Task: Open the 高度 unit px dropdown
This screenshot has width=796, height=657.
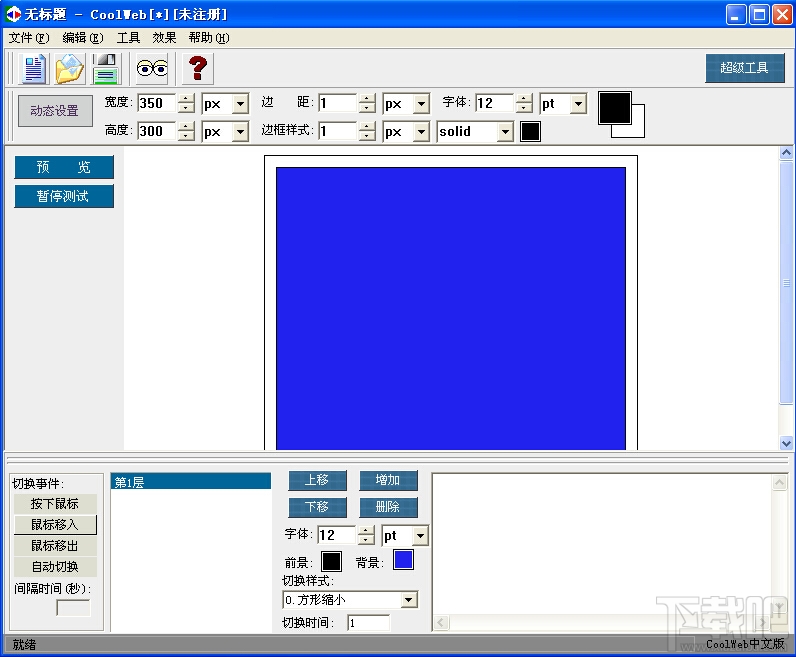Action: (x=240, y=132)
